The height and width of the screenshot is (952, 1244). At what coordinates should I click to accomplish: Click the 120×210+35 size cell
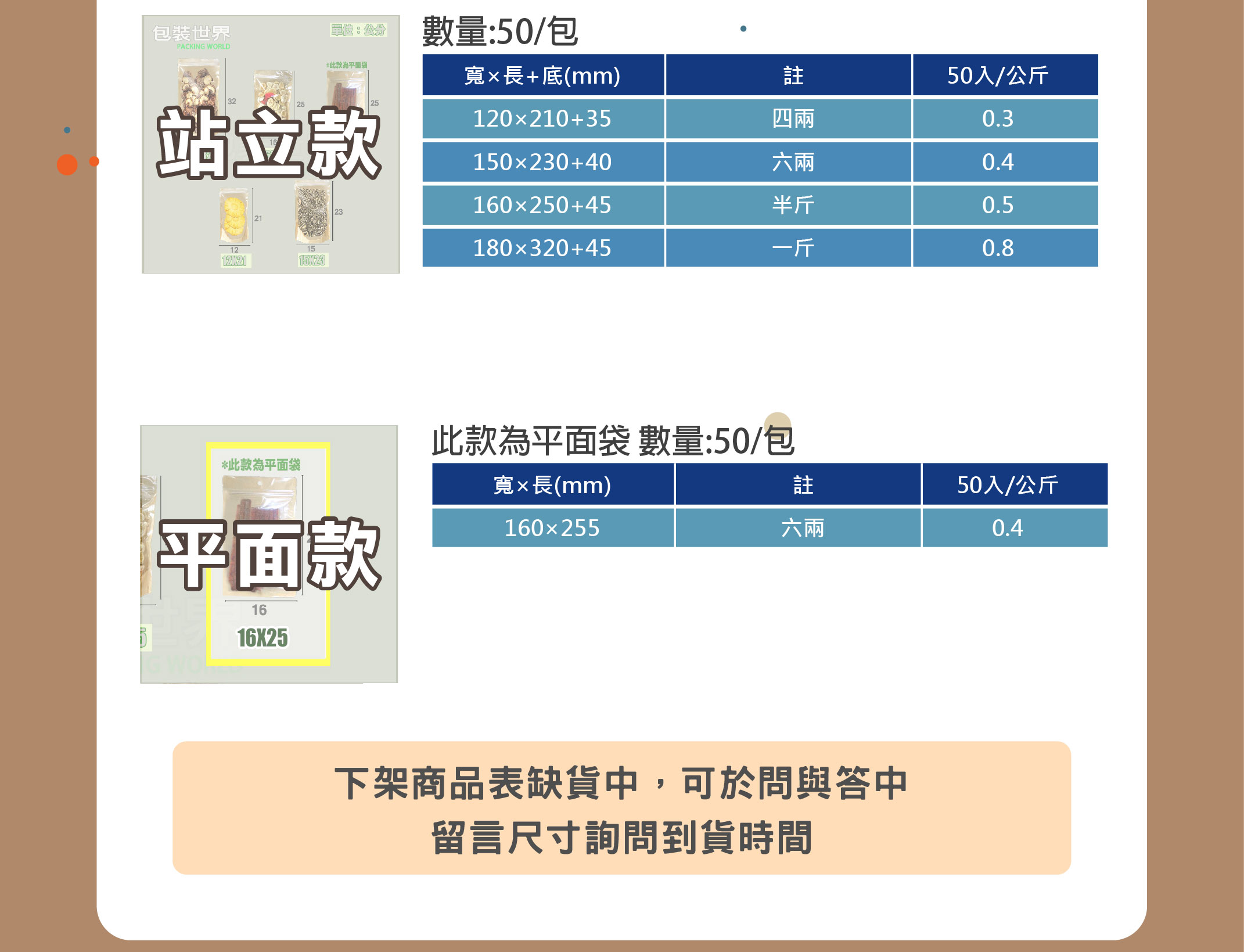[x=542, y=119]
